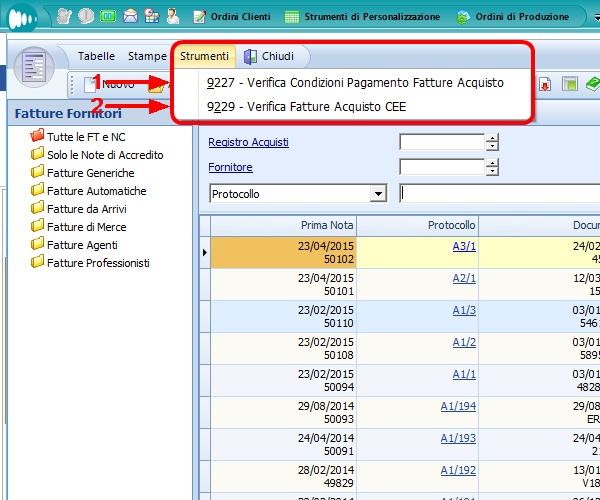Click the search text field beside Protocollo
This screenshot has width=600, height=500.
499,193
